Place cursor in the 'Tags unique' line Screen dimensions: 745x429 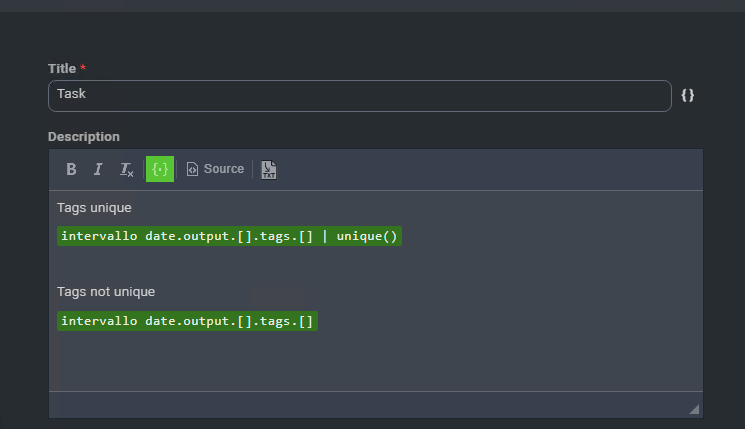pos(94,208)
